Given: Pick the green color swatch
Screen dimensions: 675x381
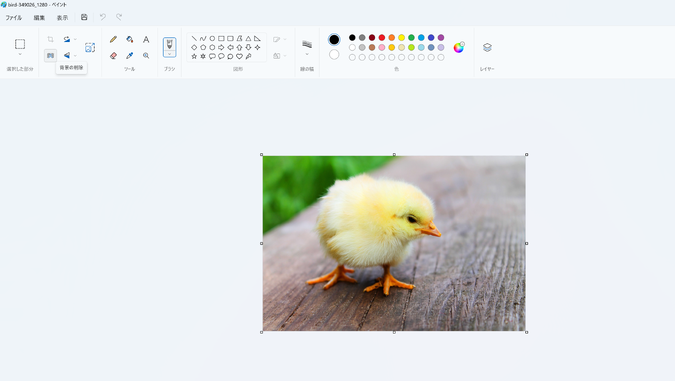Looking at the screenshot, I should tap(412, 38).
